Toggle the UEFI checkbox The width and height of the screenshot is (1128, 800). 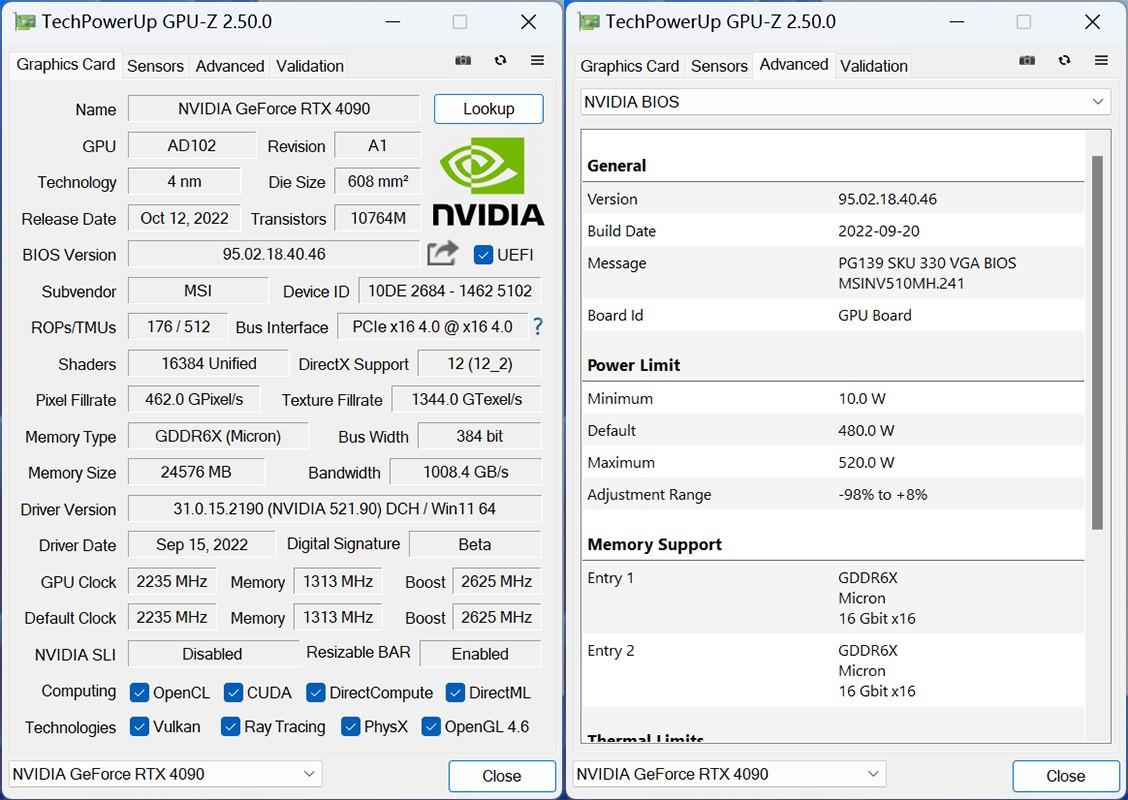[483, 254]
